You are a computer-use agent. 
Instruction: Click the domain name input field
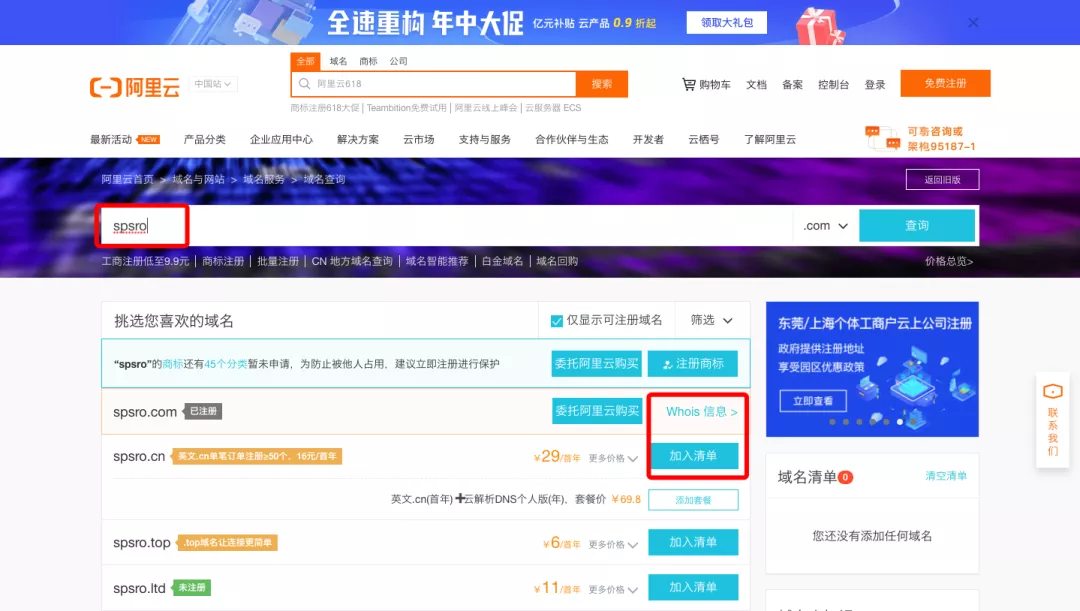448,226
